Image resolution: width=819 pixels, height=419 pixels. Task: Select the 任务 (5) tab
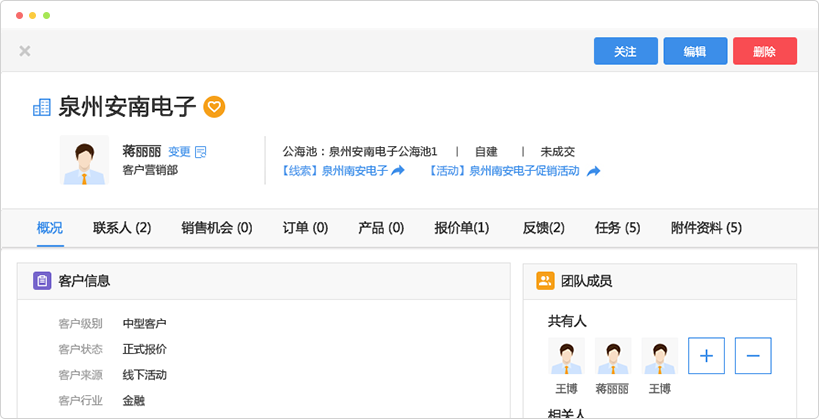[x=617, y=228]
